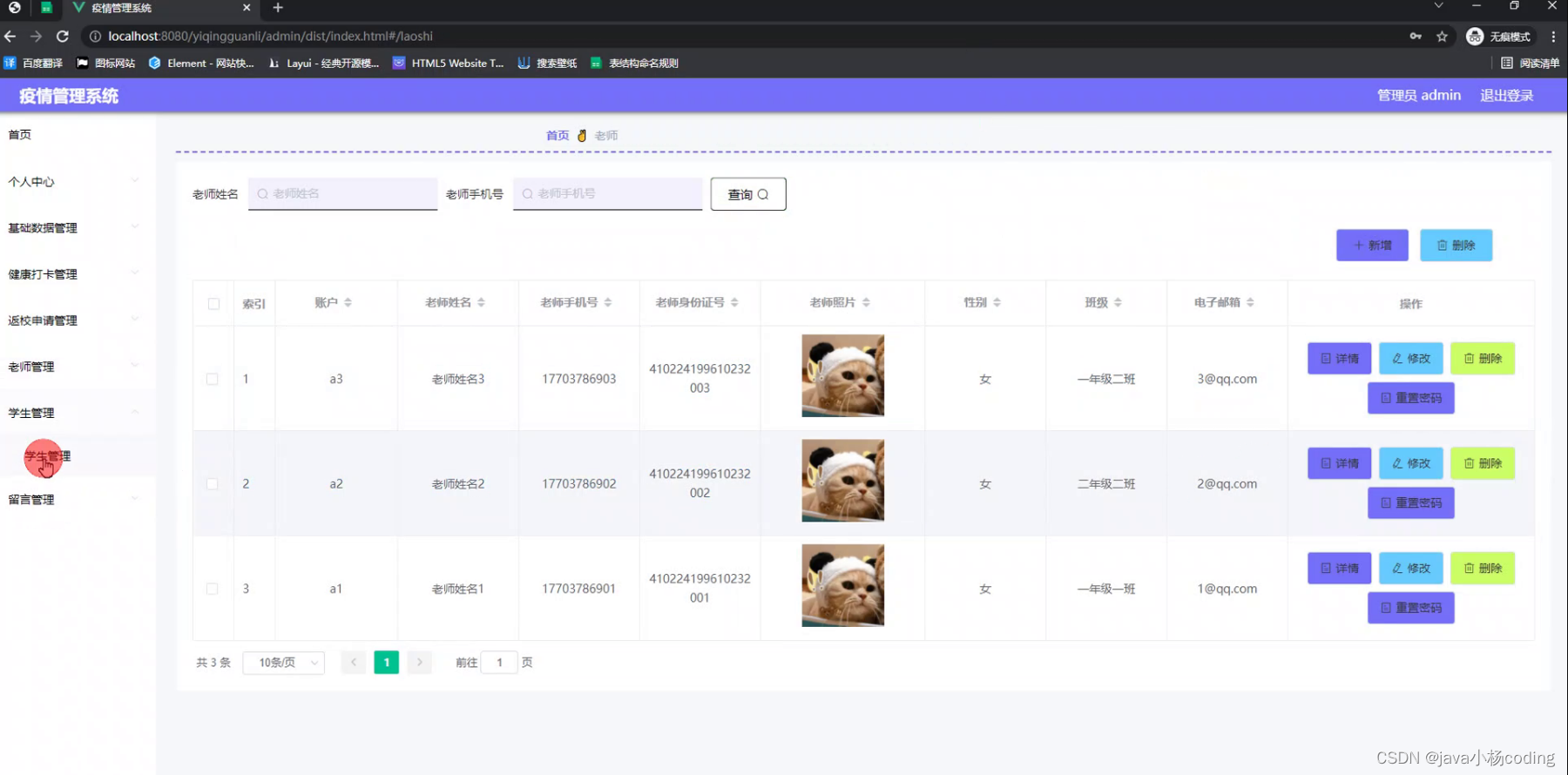This screenshot has height=775, width=1568.
Task: Click the 首页 breadcrumb link
Action: [x=558, y=136]
